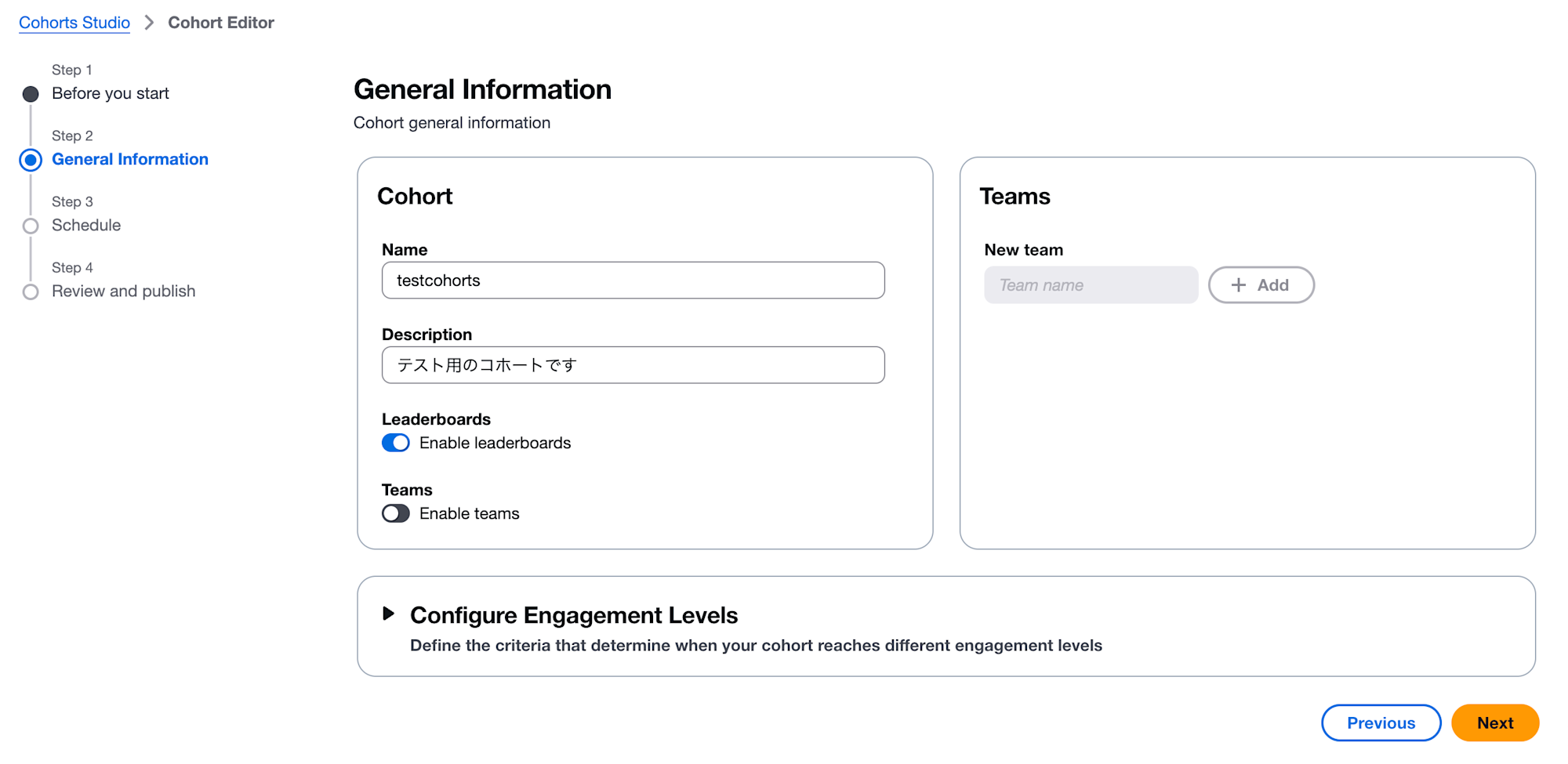Click the Step 4 empty circle indicator
This screenshot has height=764, width=1568.
coord(31,292)
